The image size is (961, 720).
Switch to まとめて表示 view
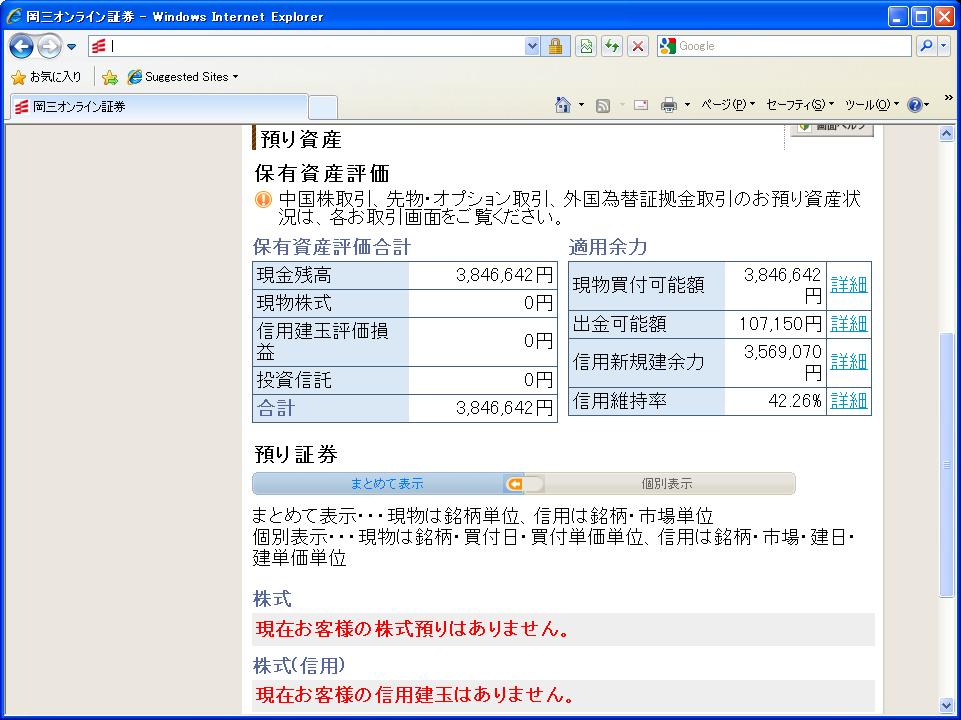[x=386, y=484]
